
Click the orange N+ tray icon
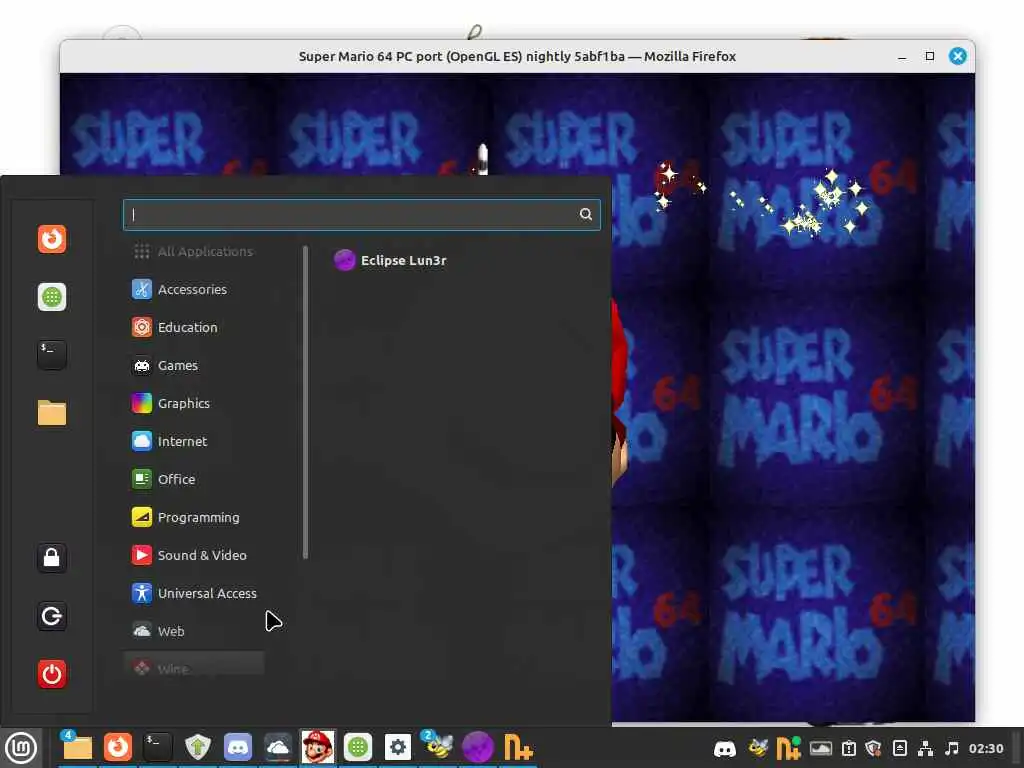tap(788, 748)
